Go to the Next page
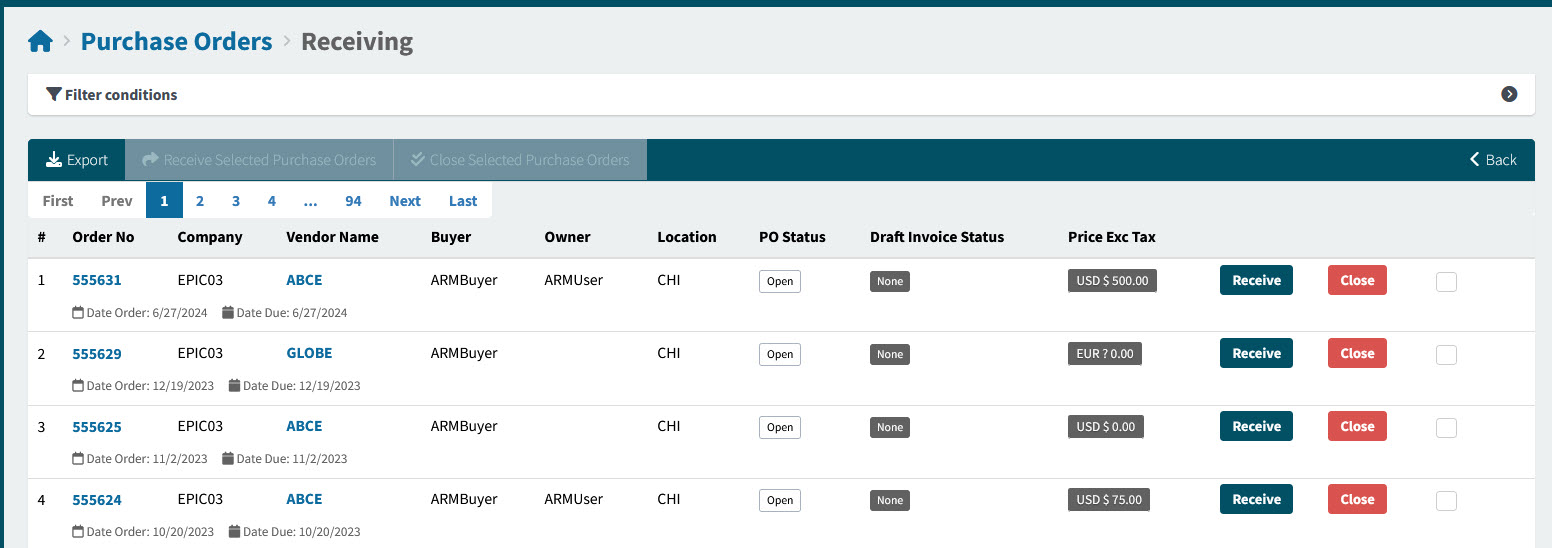This screenshot has width=1552, height=548. [x=405, y=201]
